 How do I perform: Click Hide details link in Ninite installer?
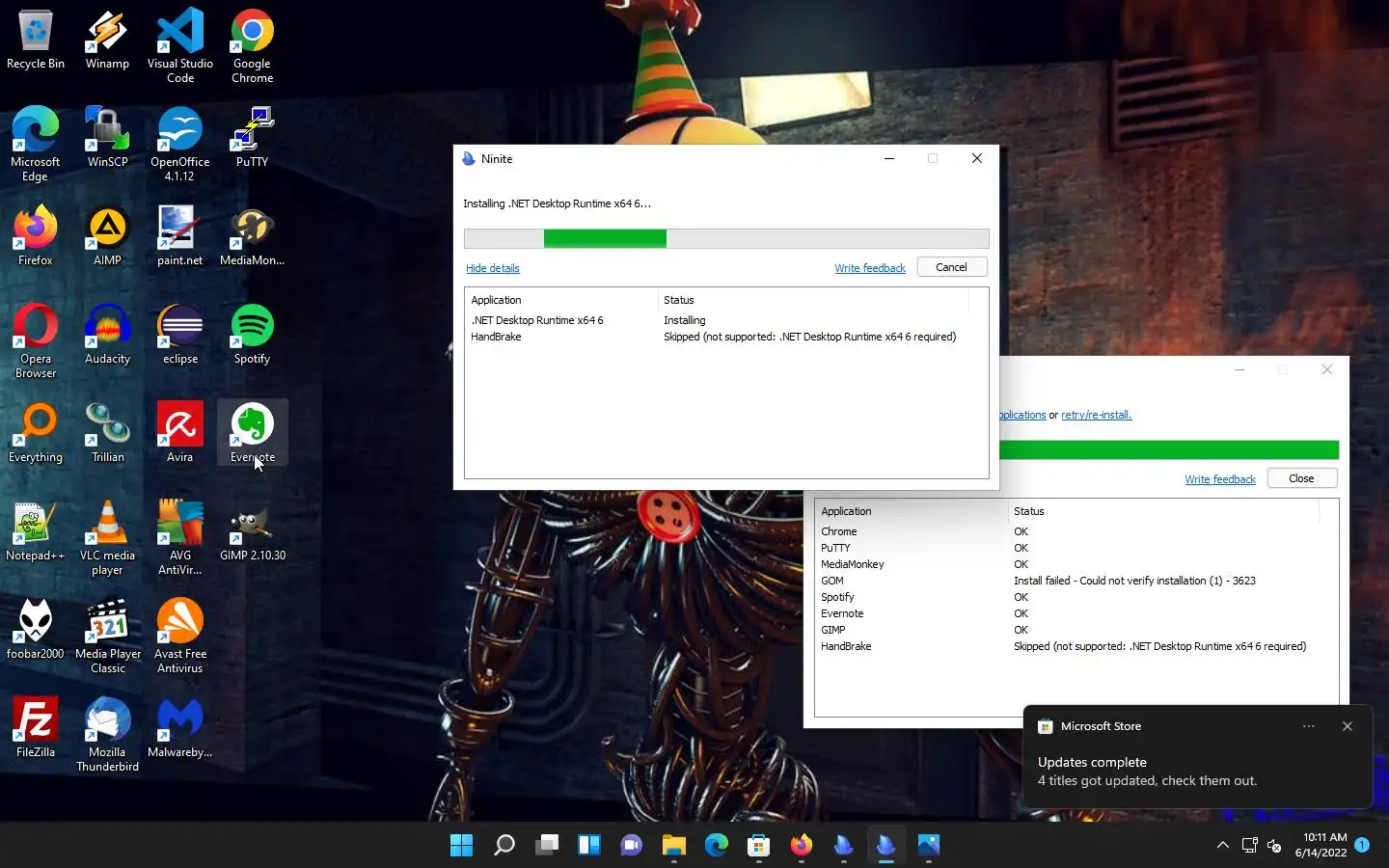click(x=493, y=268)
